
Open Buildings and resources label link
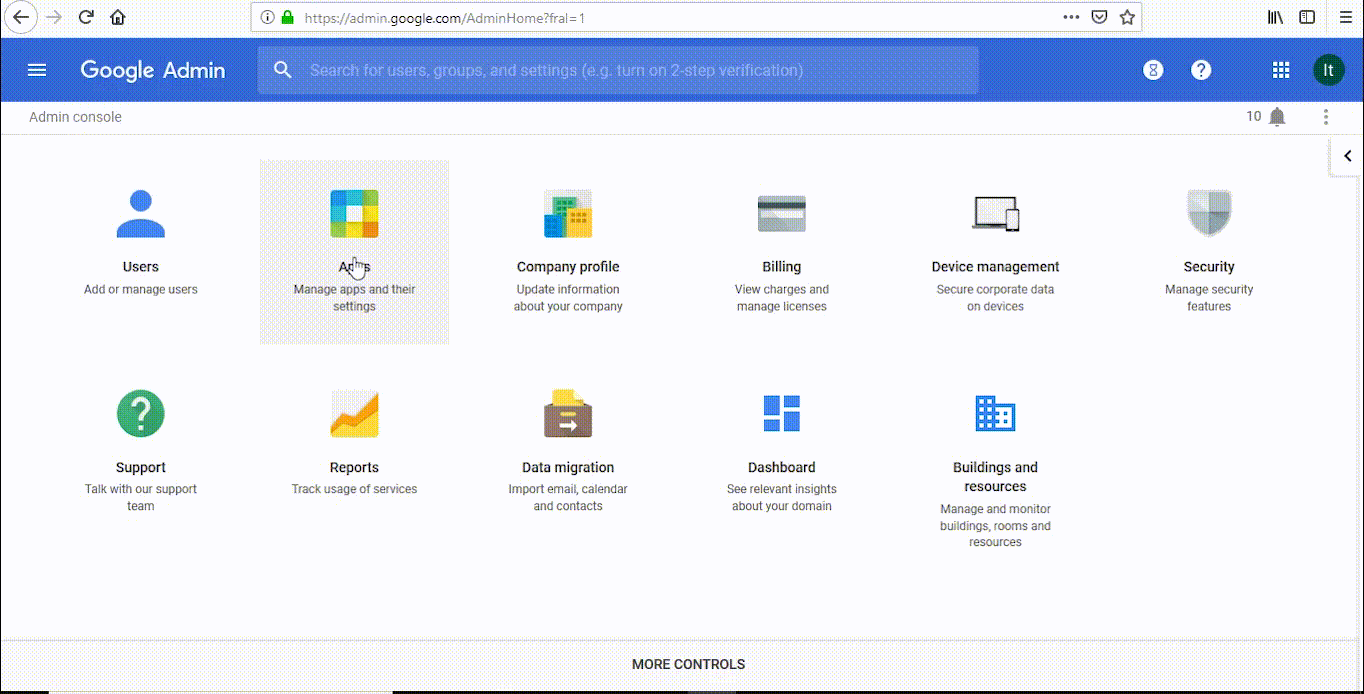pos(995,477)
